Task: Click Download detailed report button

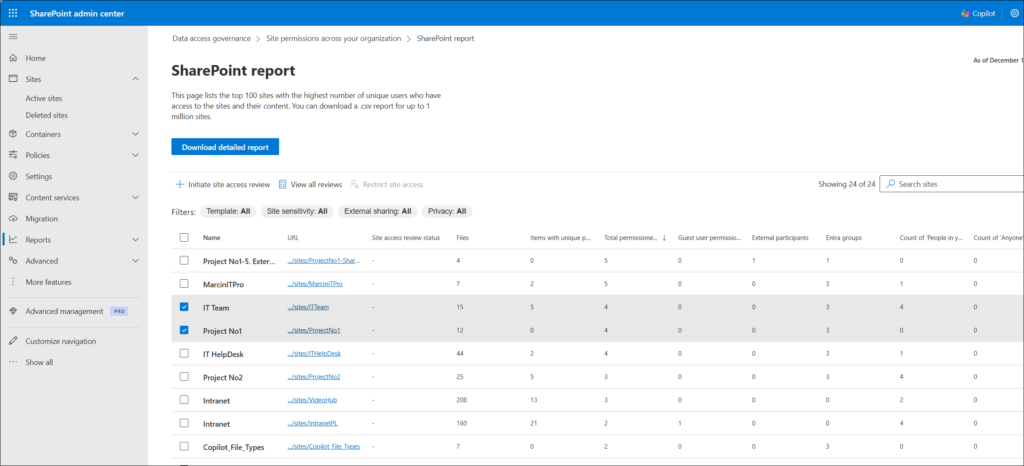Action: pyautogui.click(x=224, y=147)
